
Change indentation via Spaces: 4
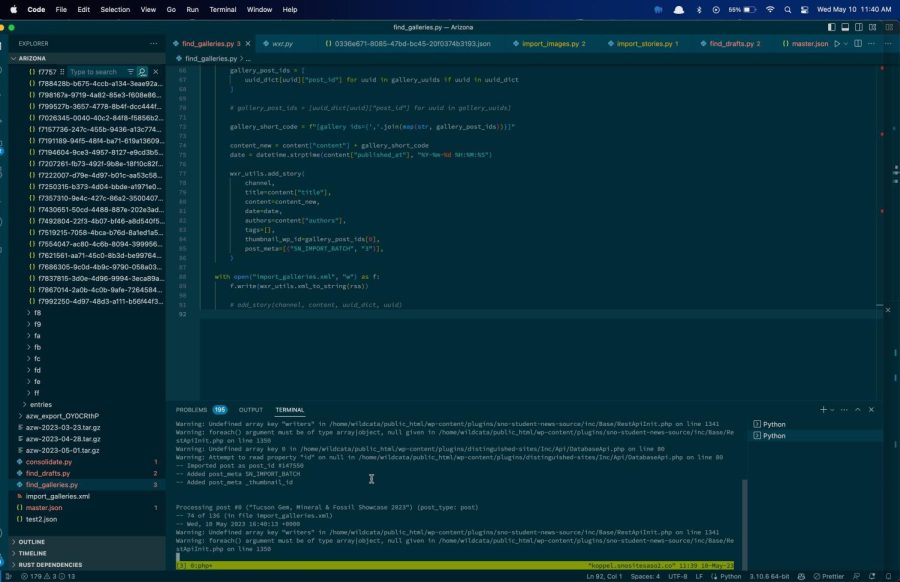pyautogui.click(x=645, y=576)
